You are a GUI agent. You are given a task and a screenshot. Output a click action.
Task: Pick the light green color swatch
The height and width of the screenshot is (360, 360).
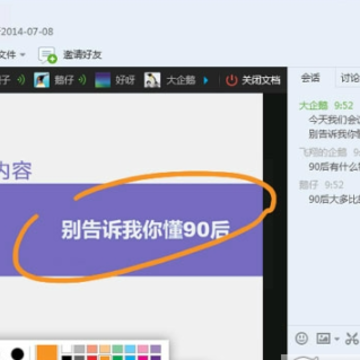point(117,349)
